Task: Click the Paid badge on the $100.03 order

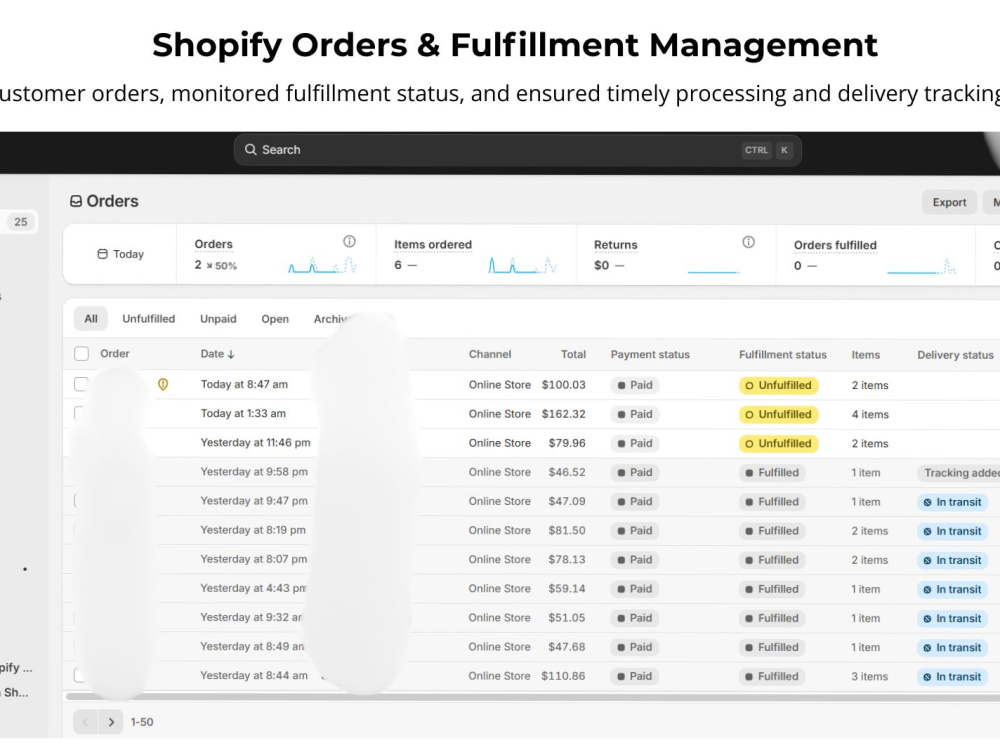Action: click(x=635, y=385)
